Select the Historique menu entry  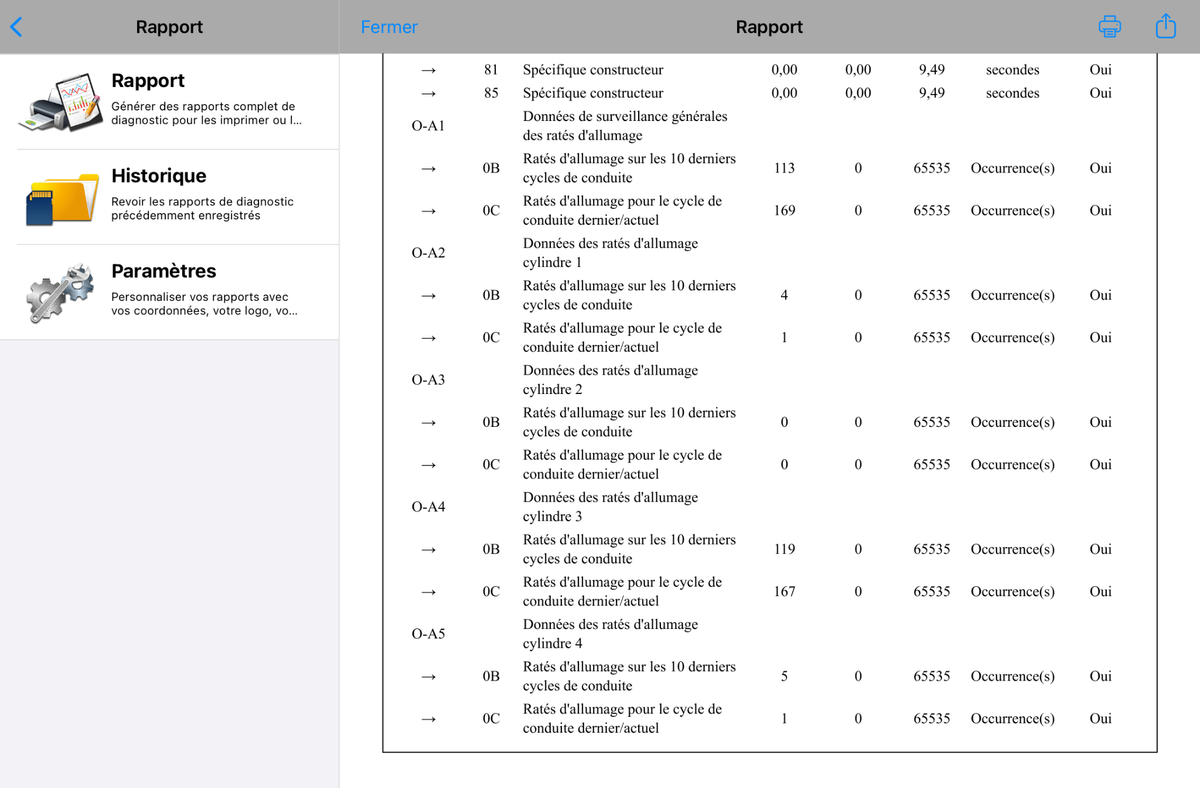coord(170,197)
